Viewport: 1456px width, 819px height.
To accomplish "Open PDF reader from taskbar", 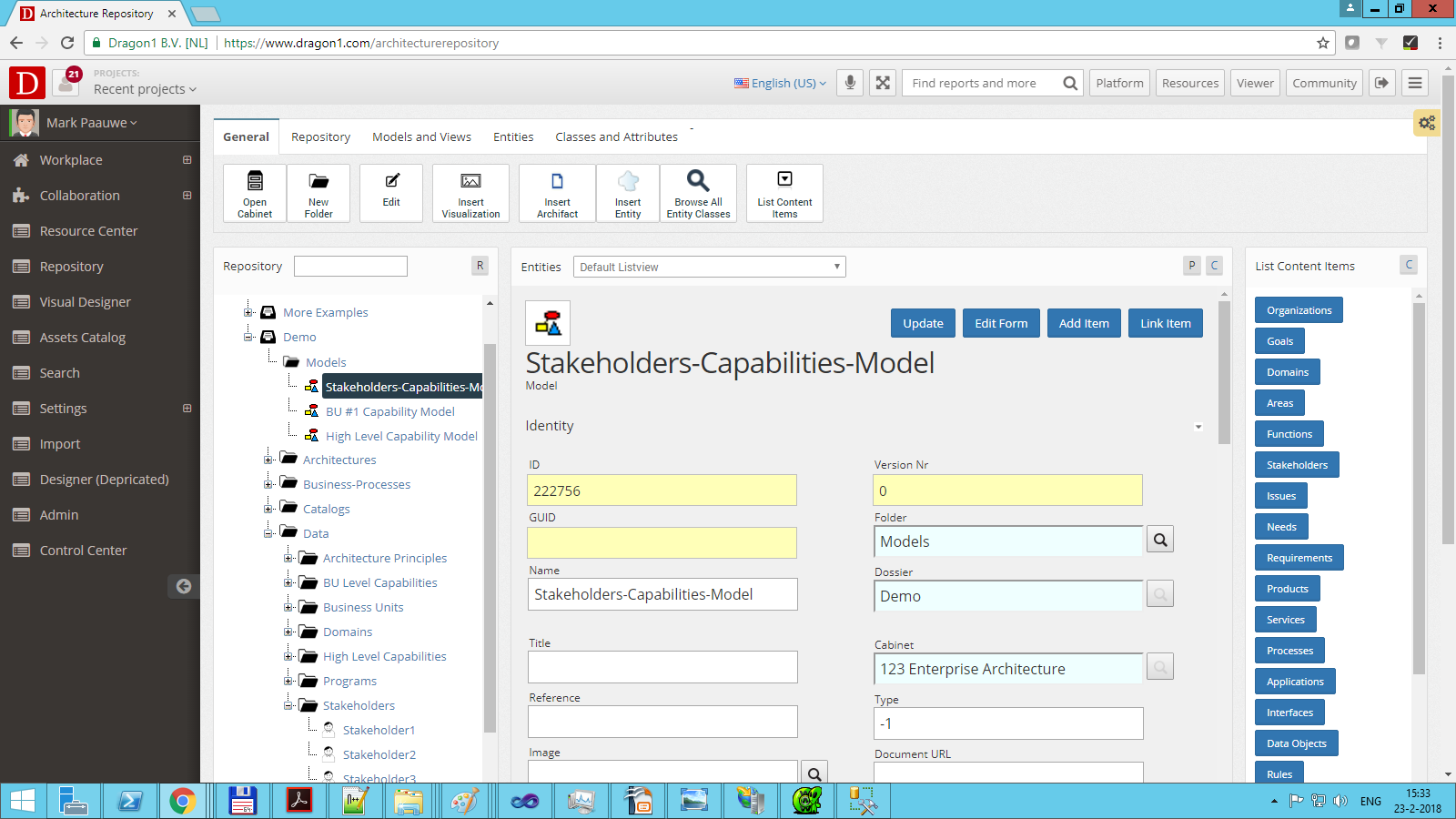I will point(299,801).
